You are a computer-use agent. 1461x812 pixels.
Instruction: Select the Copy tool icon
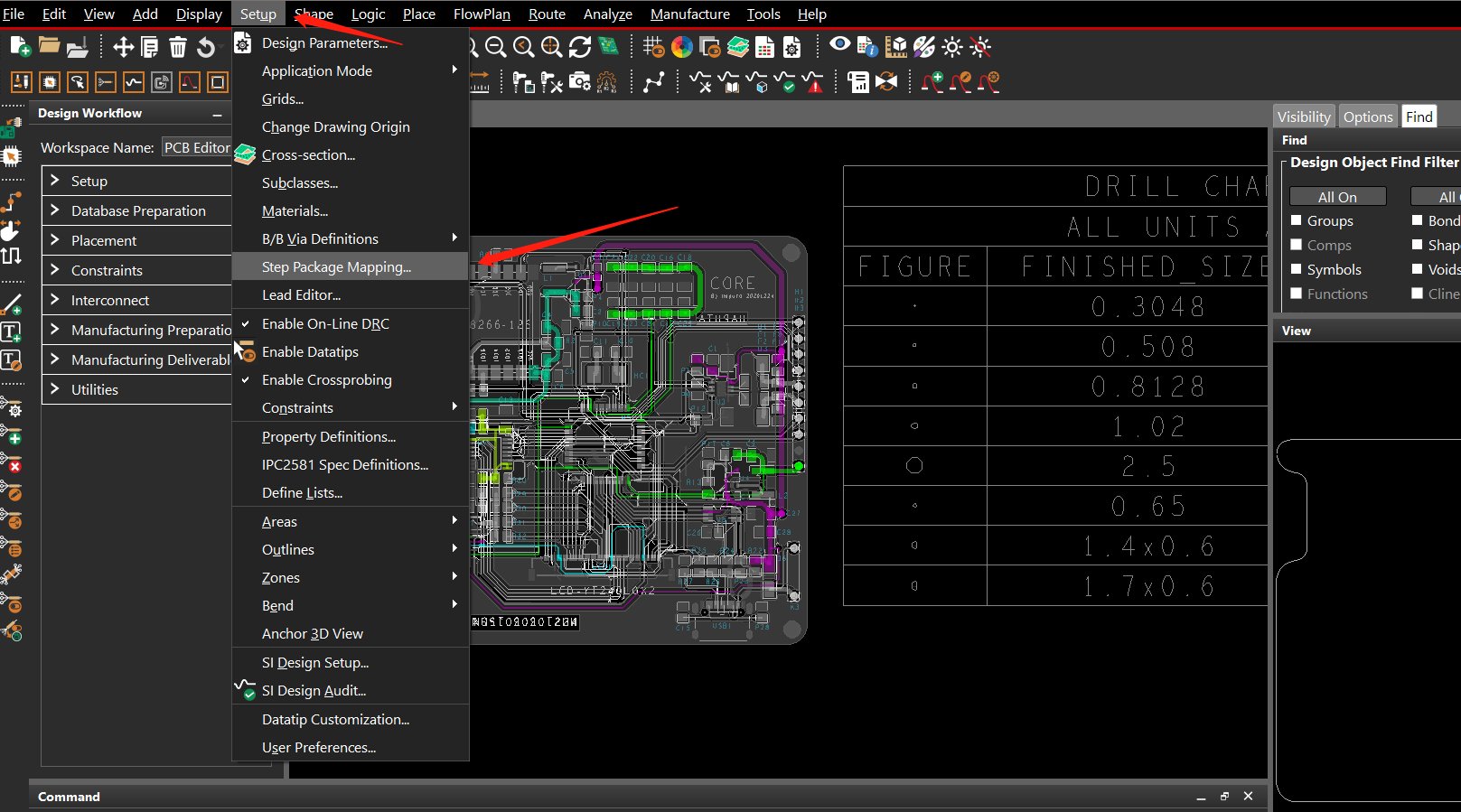coord(150,47)
